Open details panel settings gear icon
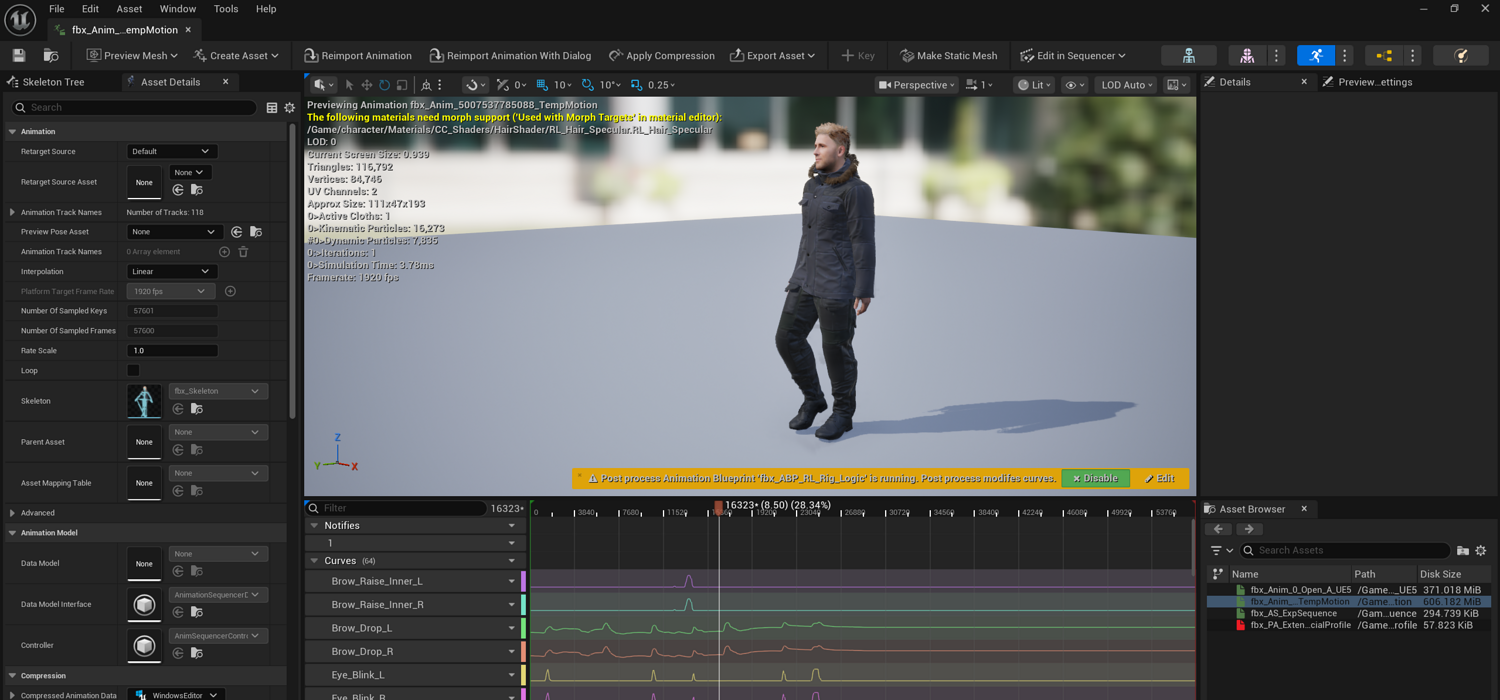This screenshot has width=1500, height=700. (290, 107)
